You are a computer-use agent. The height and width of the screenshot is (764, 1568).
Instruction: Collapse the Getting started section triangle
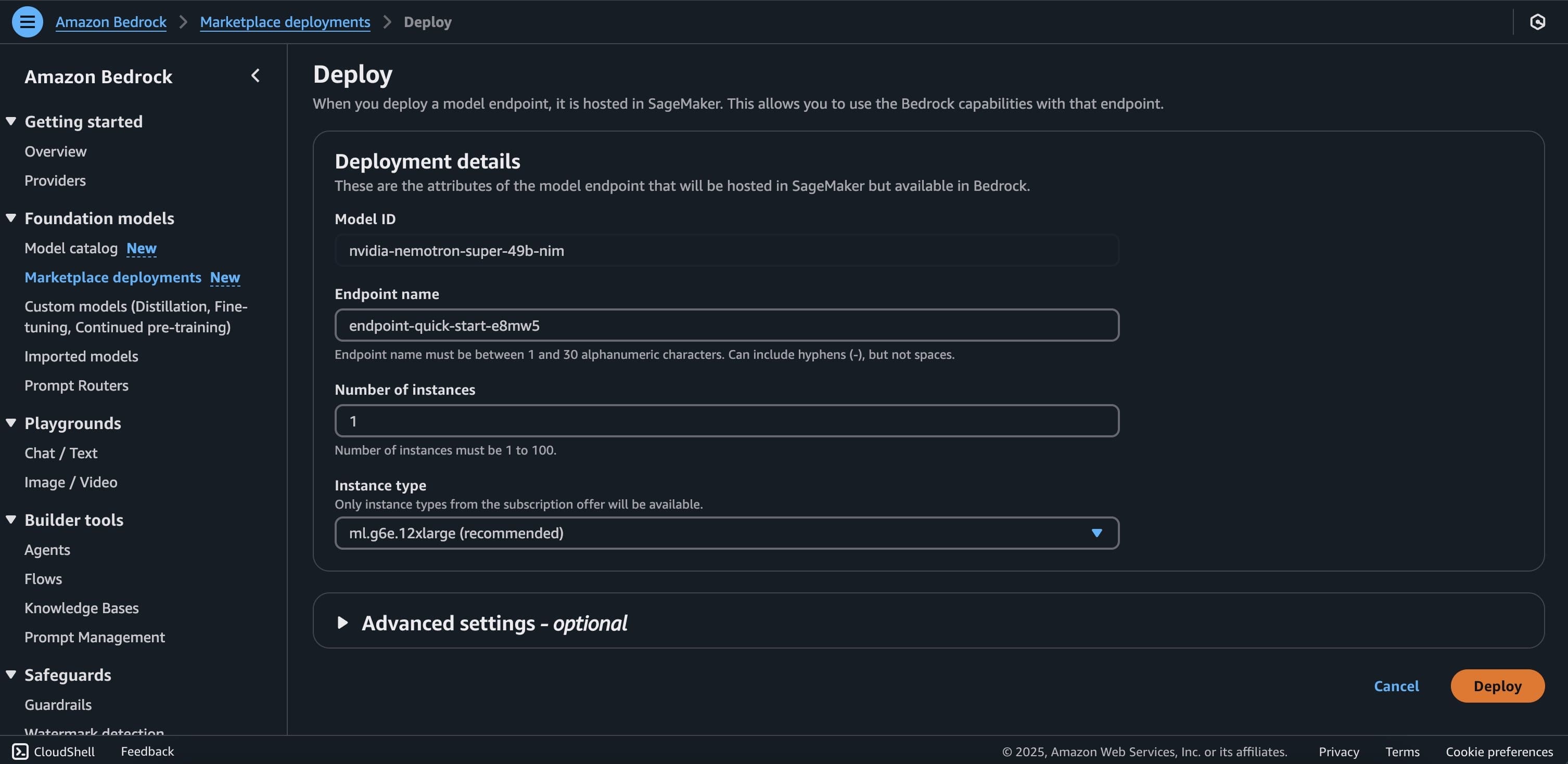[x=11, y=121]
